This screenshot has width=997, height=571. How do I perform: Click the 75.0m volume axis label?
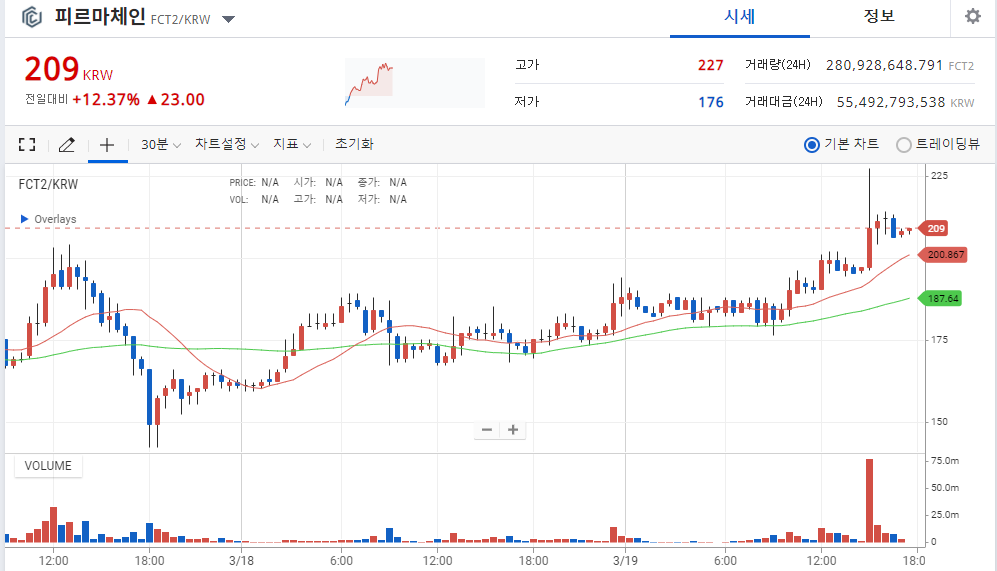(x=945, y=460)
